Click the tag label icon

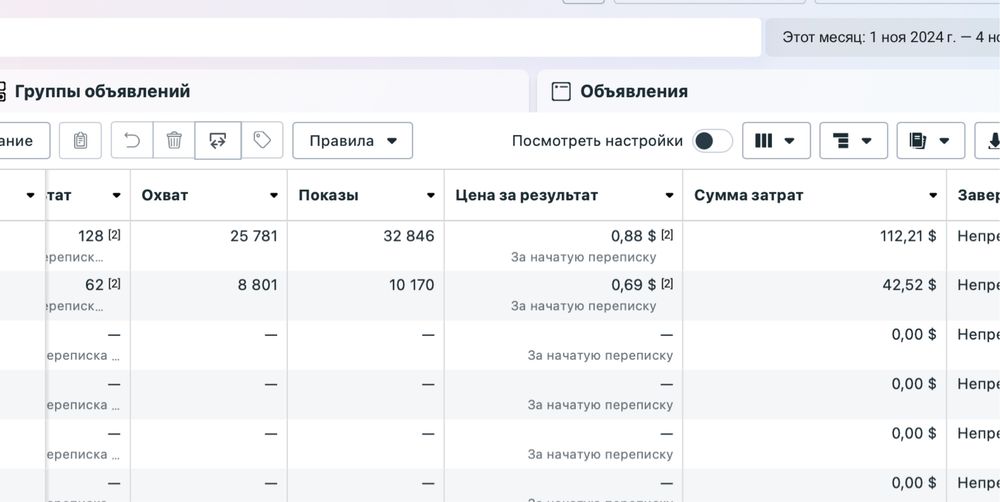(x=262, y=140)
